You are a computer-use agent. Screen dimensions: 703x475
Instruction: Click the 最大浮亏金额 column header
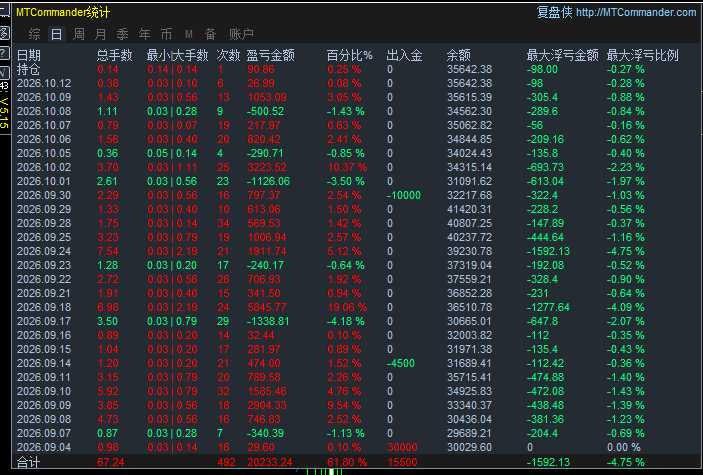click(x=562, y=55)
